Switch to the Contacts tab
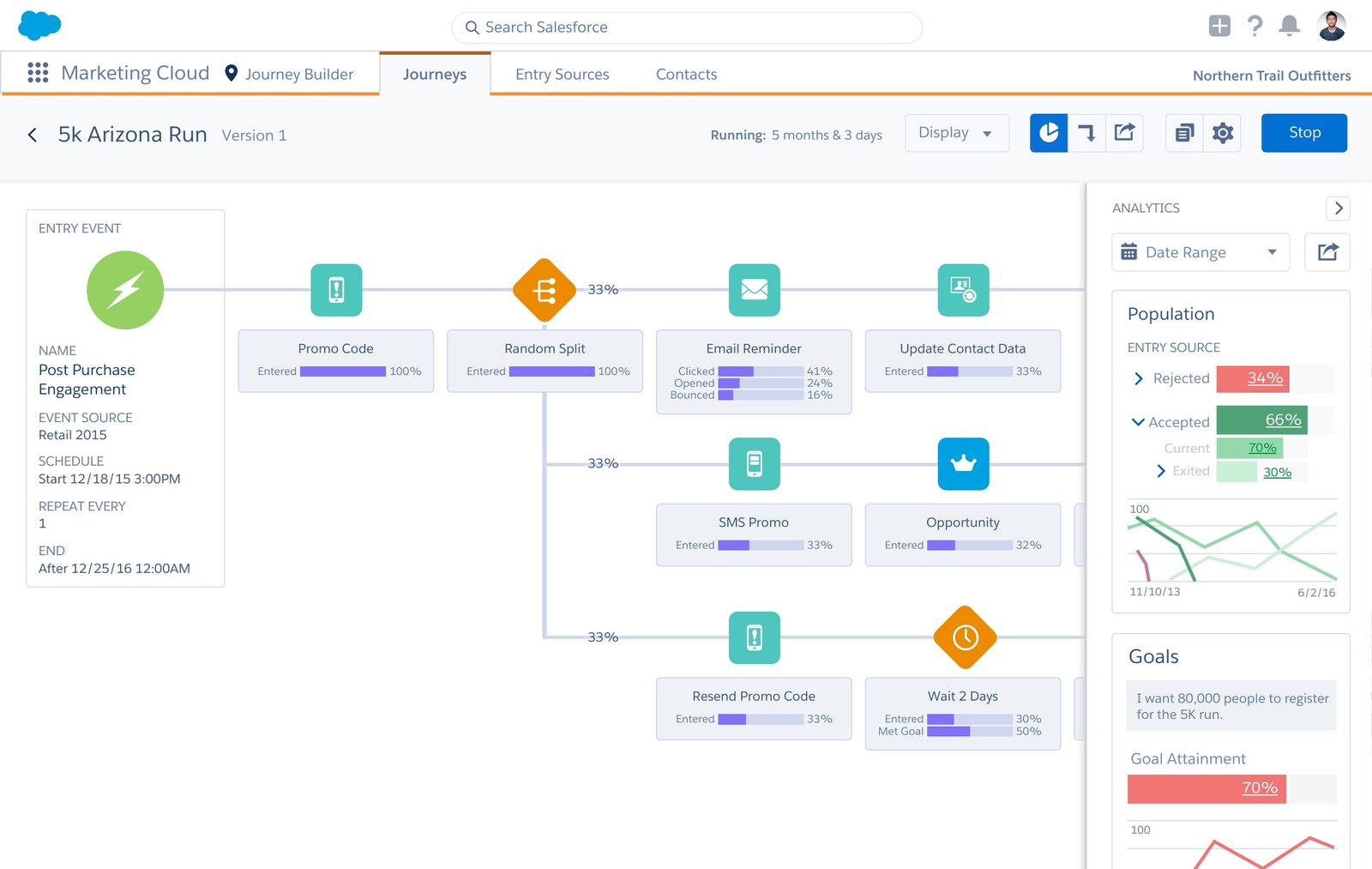 click(687, 75)
